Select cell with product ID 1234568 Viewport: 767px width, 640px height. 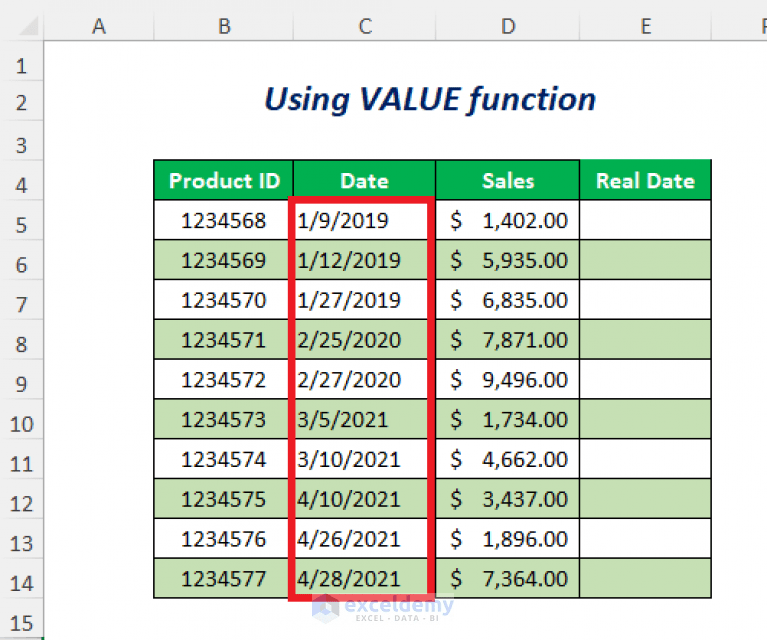point(224,220)
